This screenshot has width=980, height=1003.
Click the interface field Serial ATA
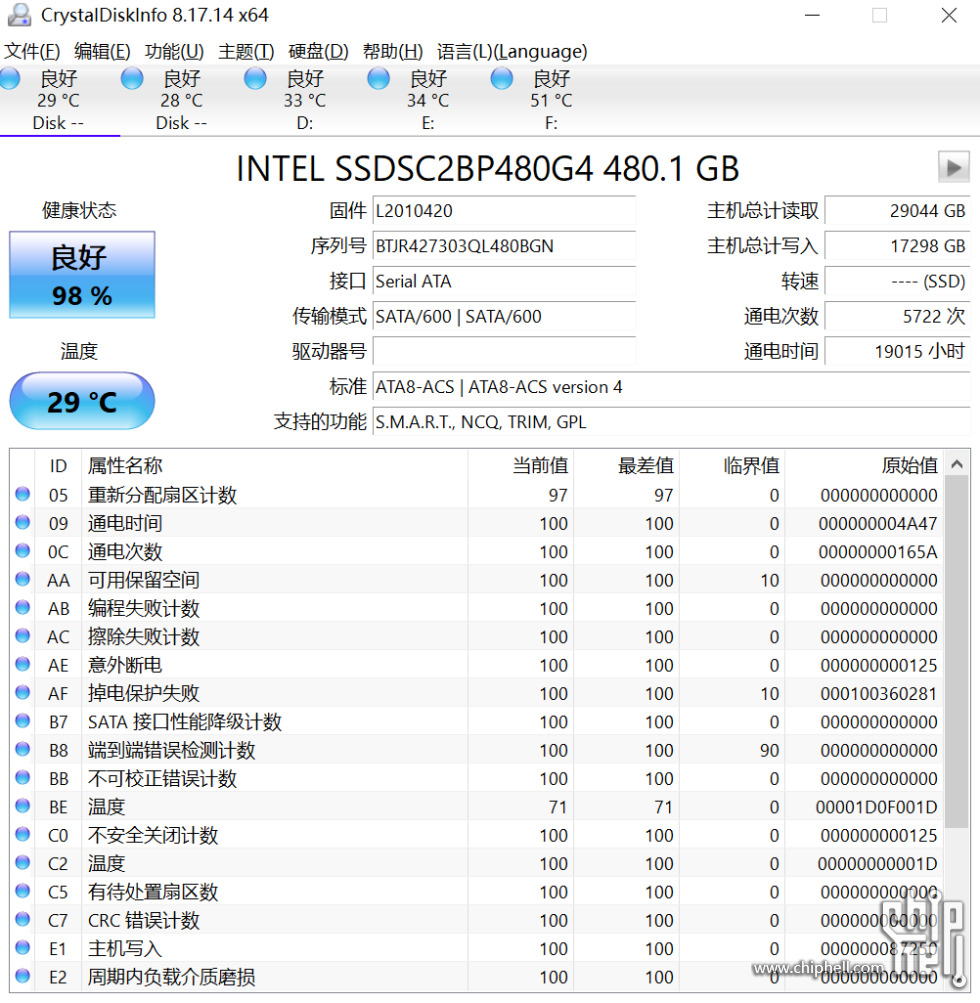[x=504, y=281]
